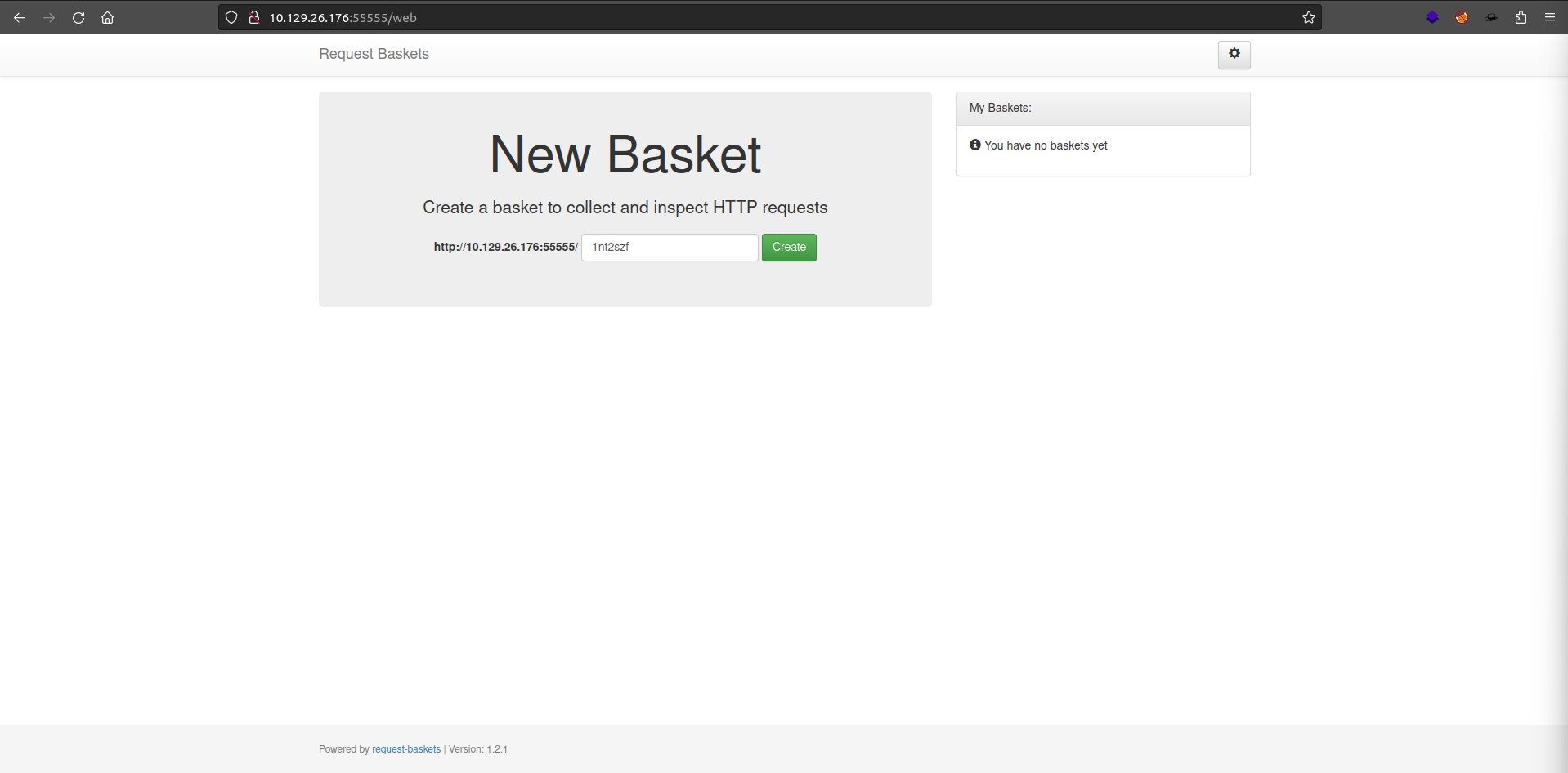This screenshot has width=1568, height=773.
Task: Click the Request Baskets navbar title
Action: [x=374, y=54]
